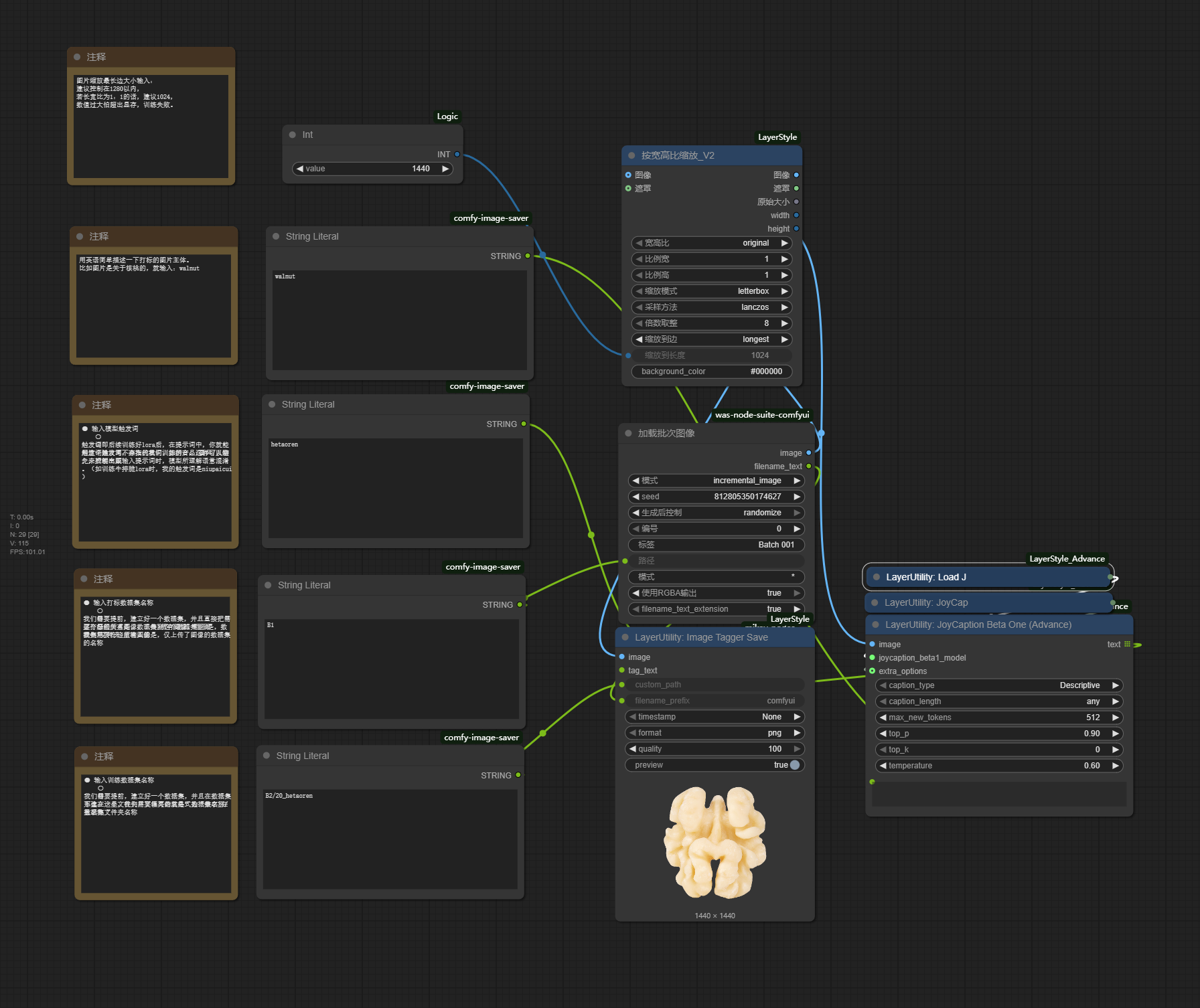Click the collapse dot on Image Tagger Save node

625,637
